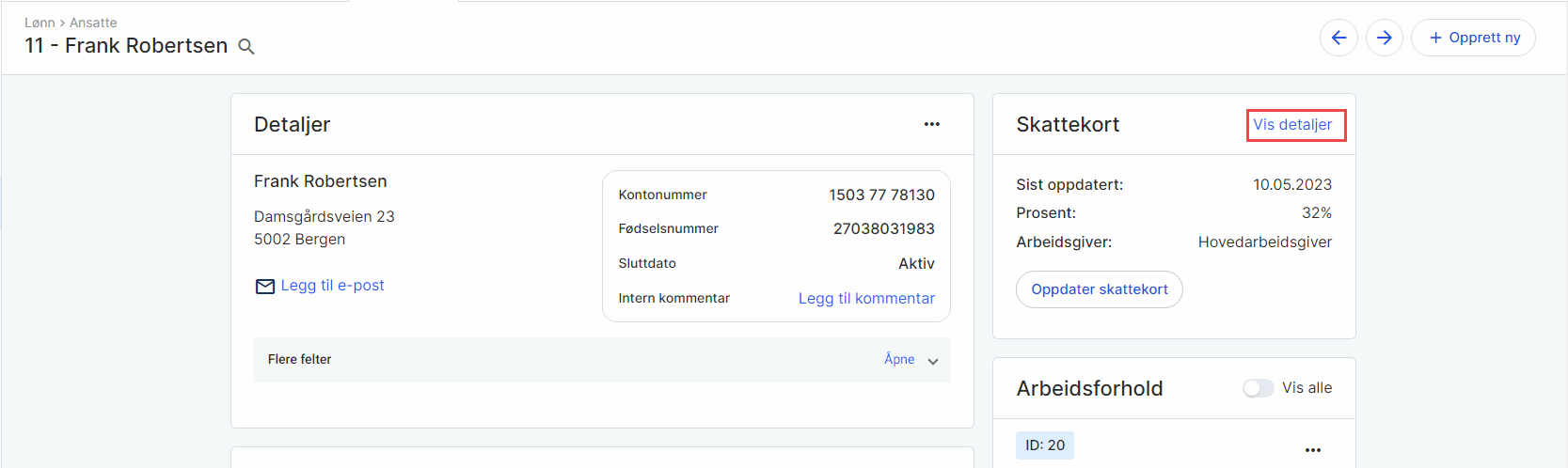Click Legg til kommentar link
The image size is (1568, 468).
click(866, 298)
